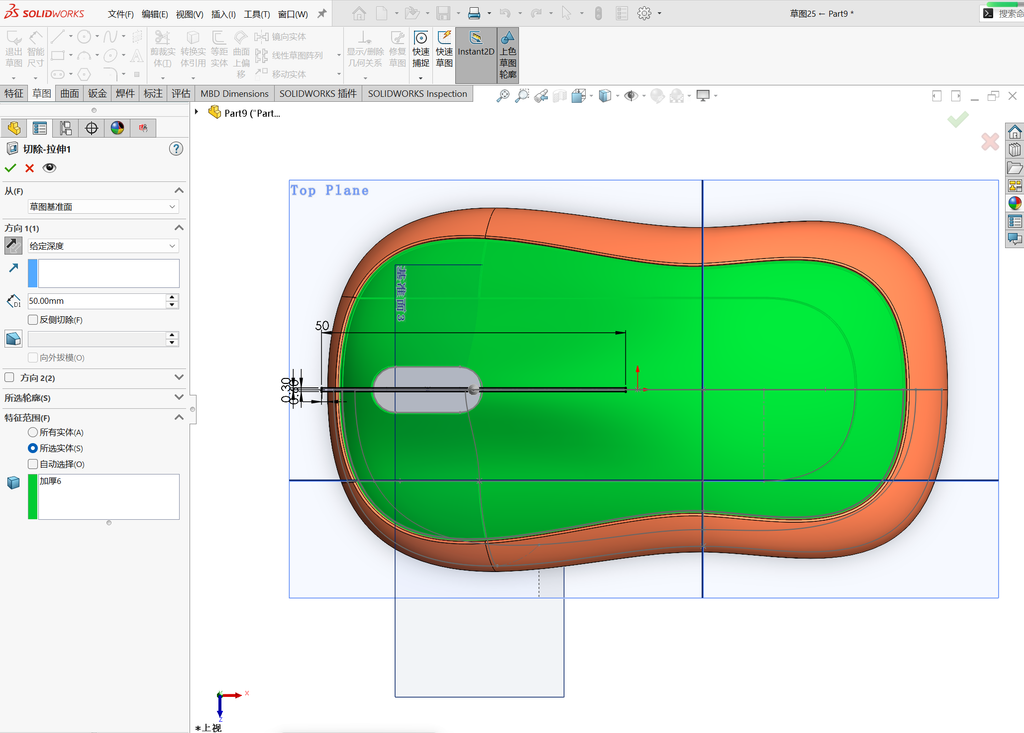
Task: Open appearances color ball in task pane
Action: (1014, 203)
